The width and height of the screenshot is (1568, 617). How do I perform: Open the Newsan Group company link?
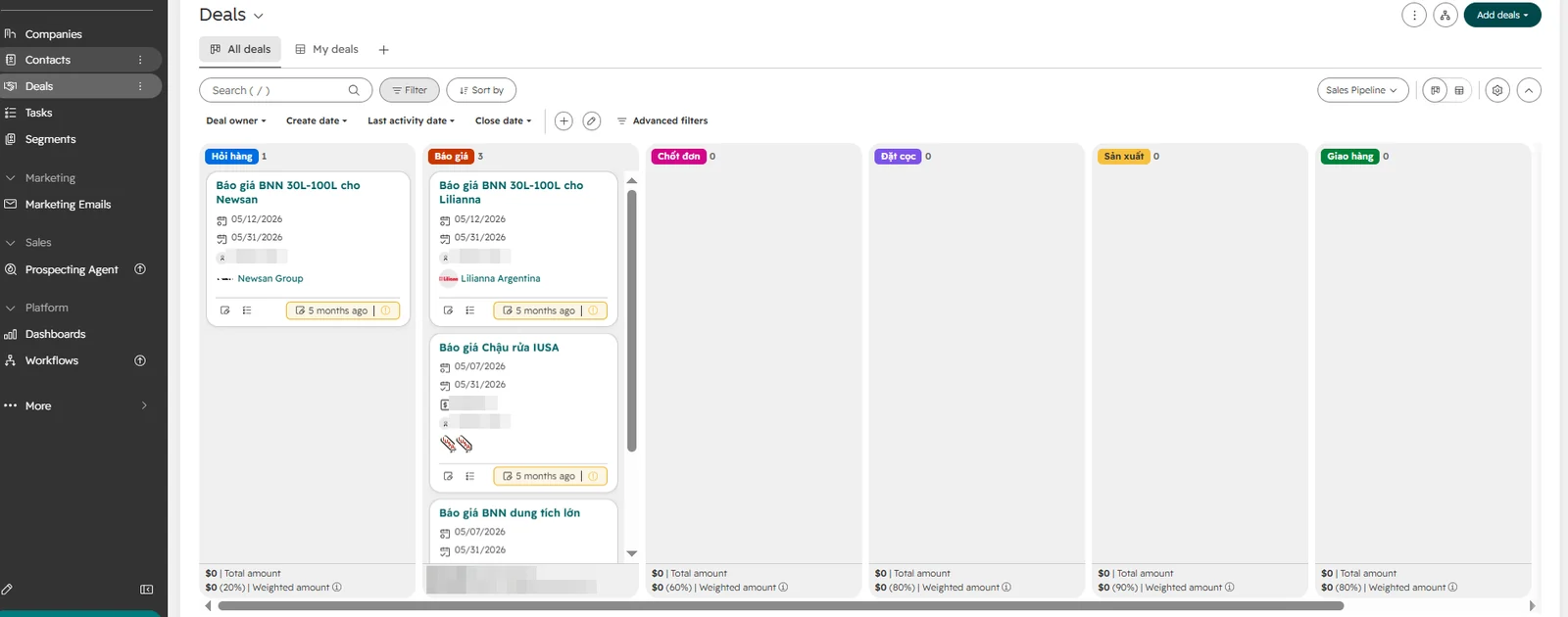click(270, 279)
